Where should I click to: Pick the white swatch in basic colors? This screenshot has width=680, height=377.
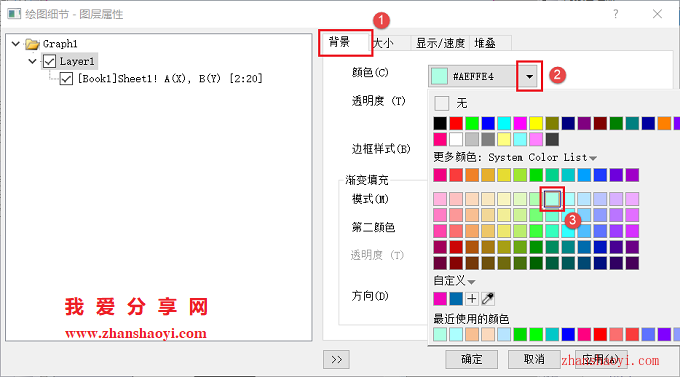point(456,139)
